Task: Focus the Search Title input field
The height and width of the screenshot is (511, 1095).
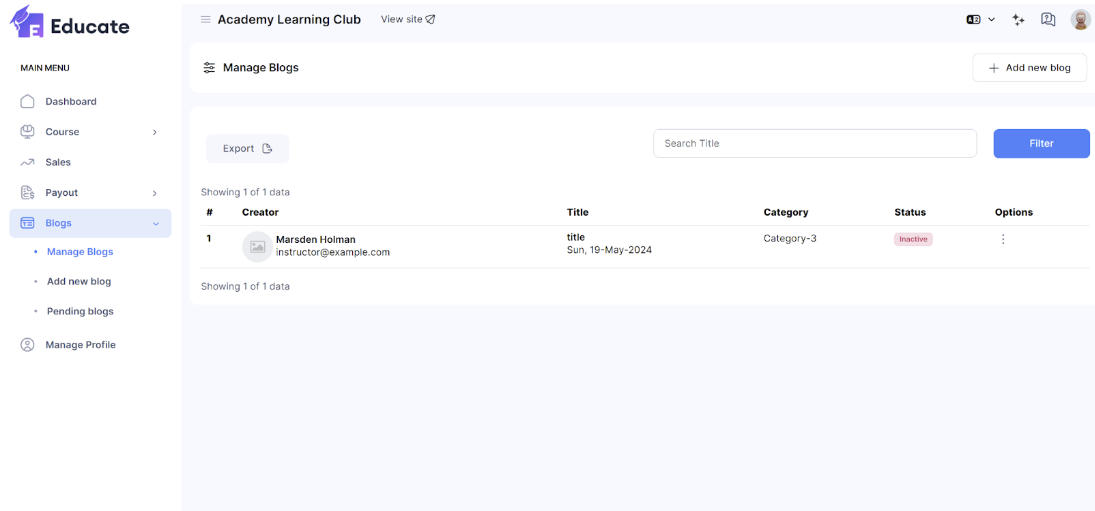Action: pos(814,143)
